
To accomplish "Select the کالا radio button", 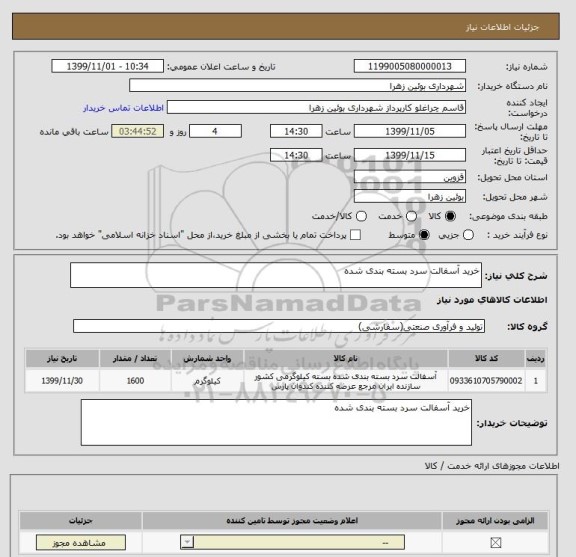I will tap(450, 216).
